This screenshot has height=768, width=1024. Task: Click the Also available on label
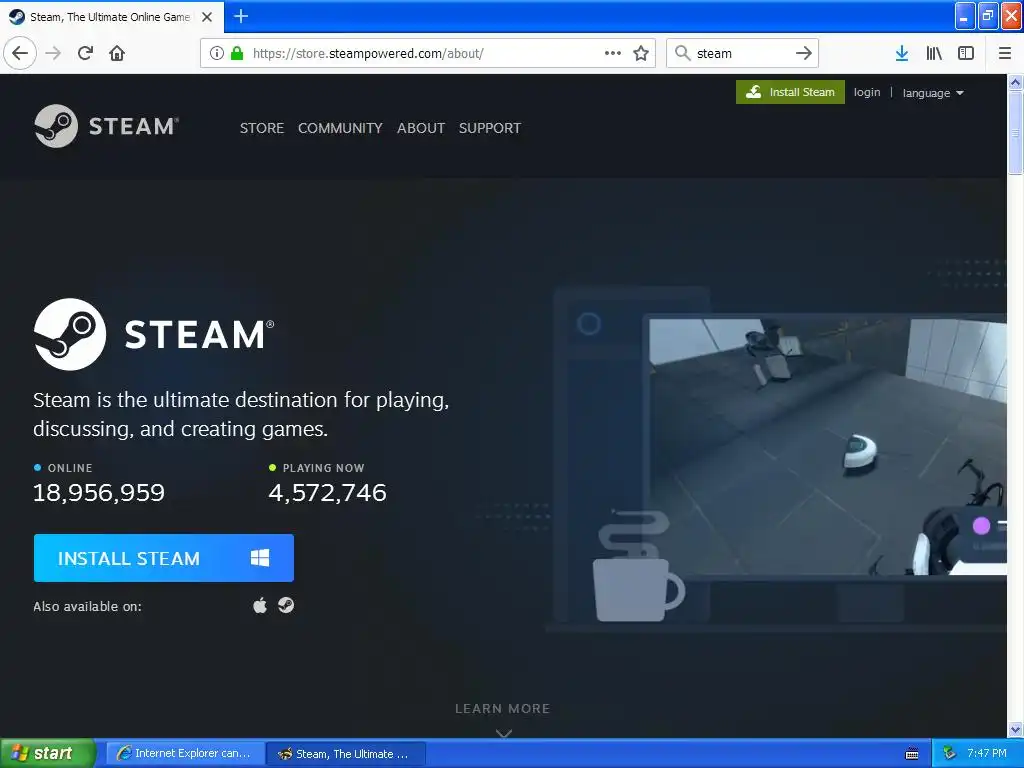88,606
